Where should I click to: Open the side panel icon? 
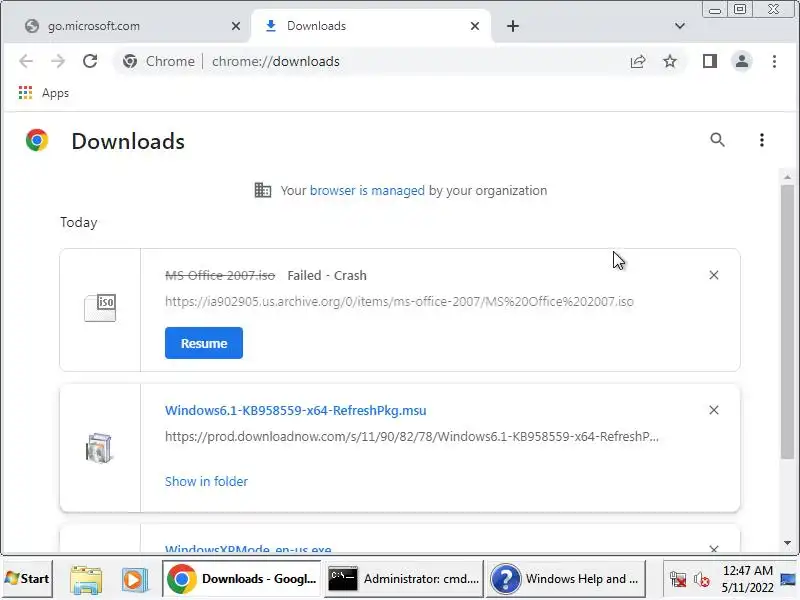tap(710, 61)
